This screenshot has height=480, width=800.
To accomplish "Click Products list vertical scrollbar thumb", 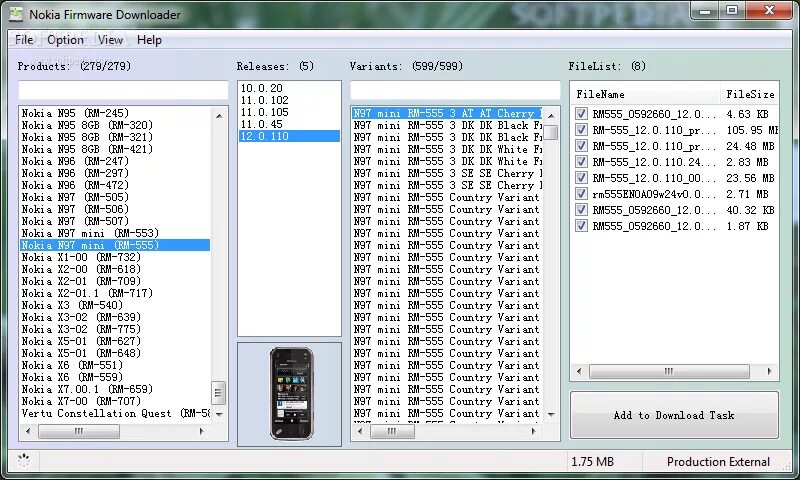I will point(218,393).
